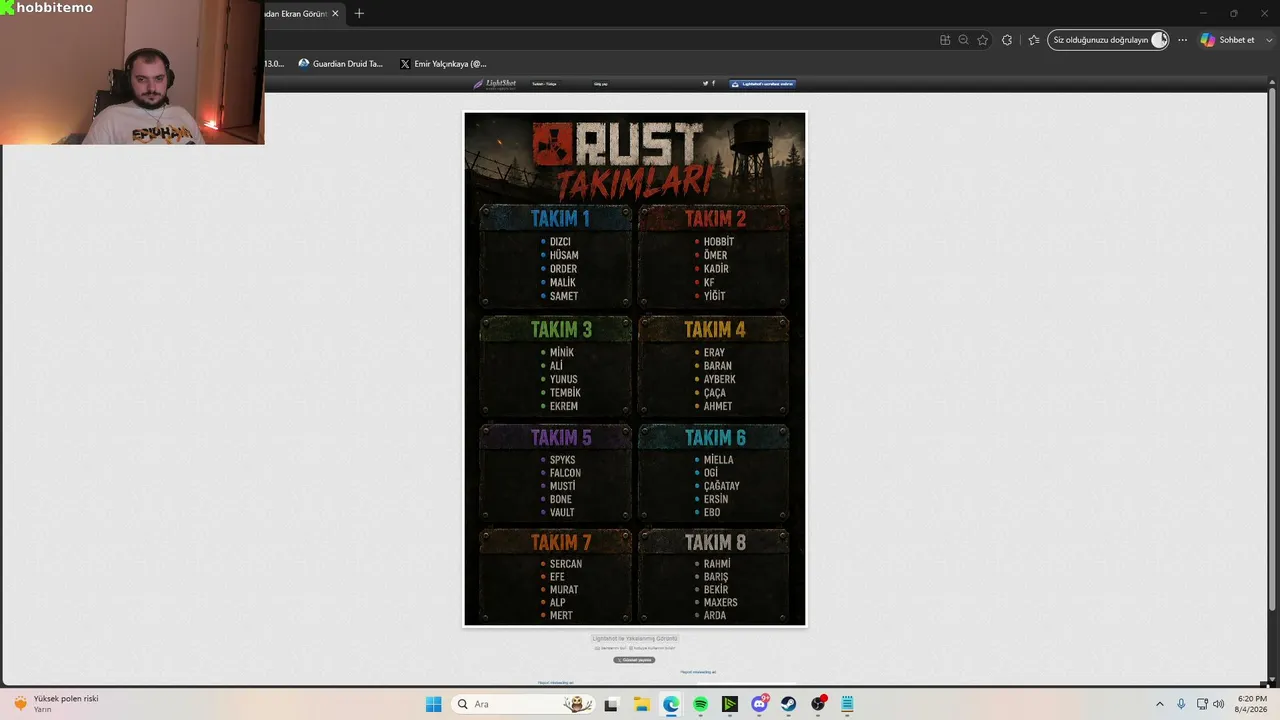Screen dimensions: 1280x720
Task: Click the zoom out magnifier icon
Action: [963, 40]
